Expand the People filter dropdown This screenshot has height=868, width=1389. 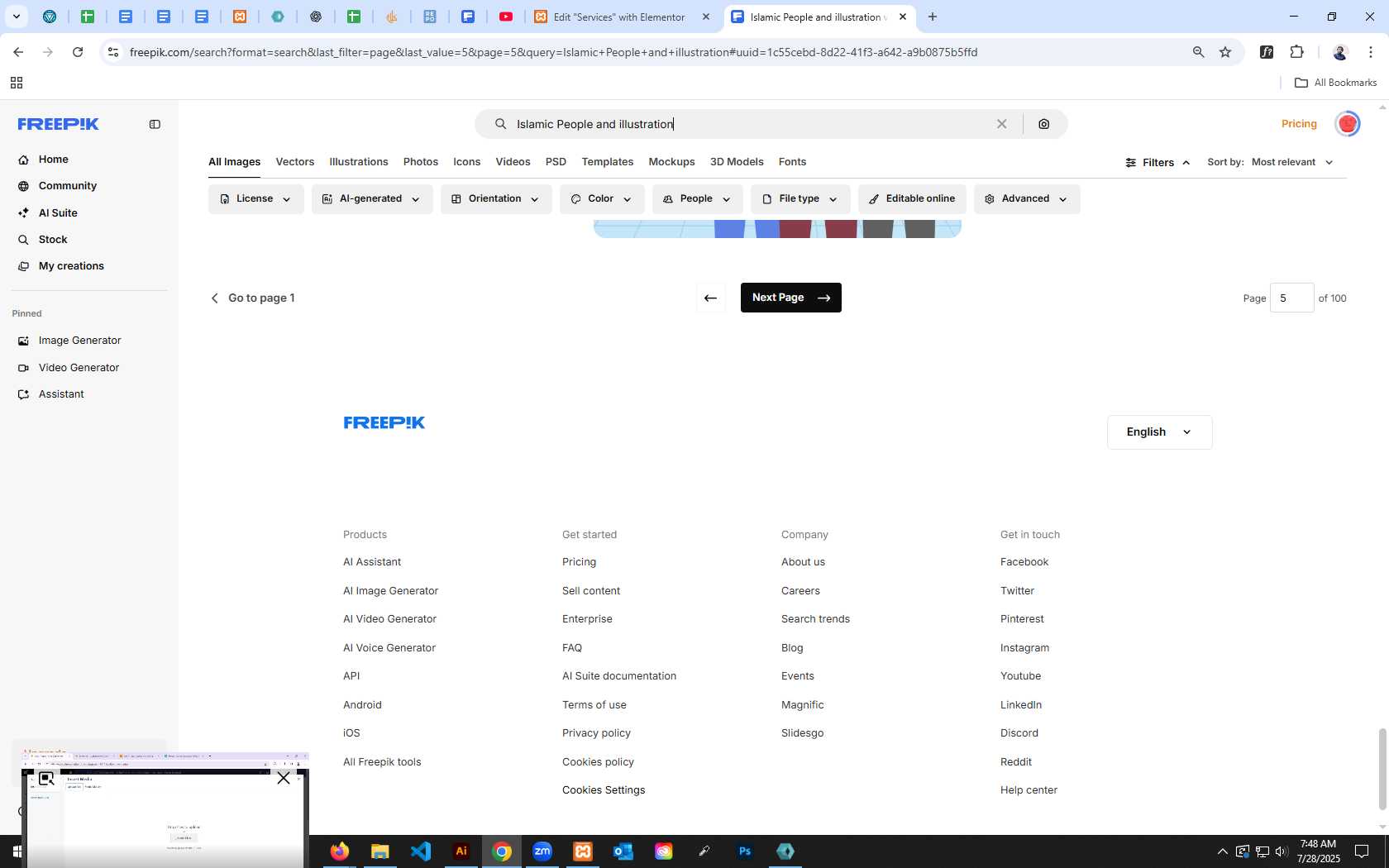(x=697, y=199)
